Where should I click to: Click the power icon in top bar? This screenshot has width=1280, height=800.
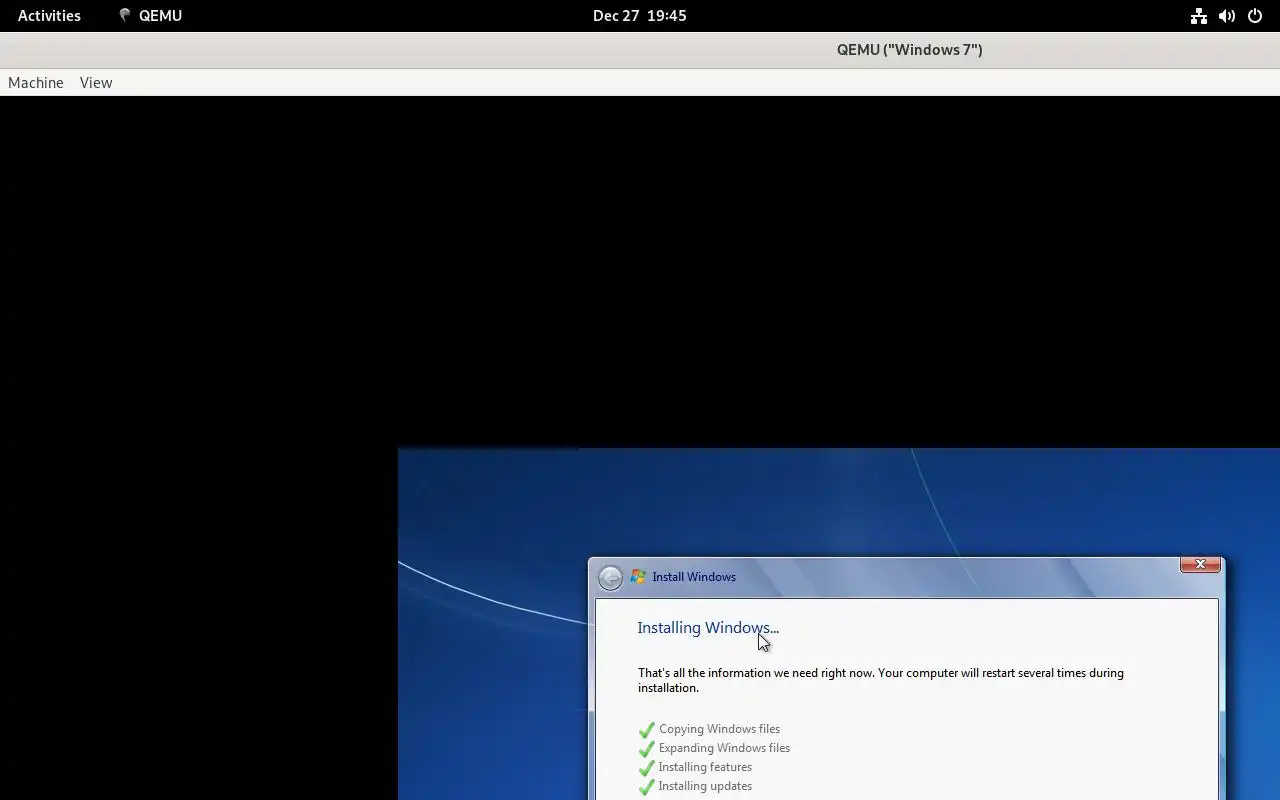click(x=1255, y=16)
